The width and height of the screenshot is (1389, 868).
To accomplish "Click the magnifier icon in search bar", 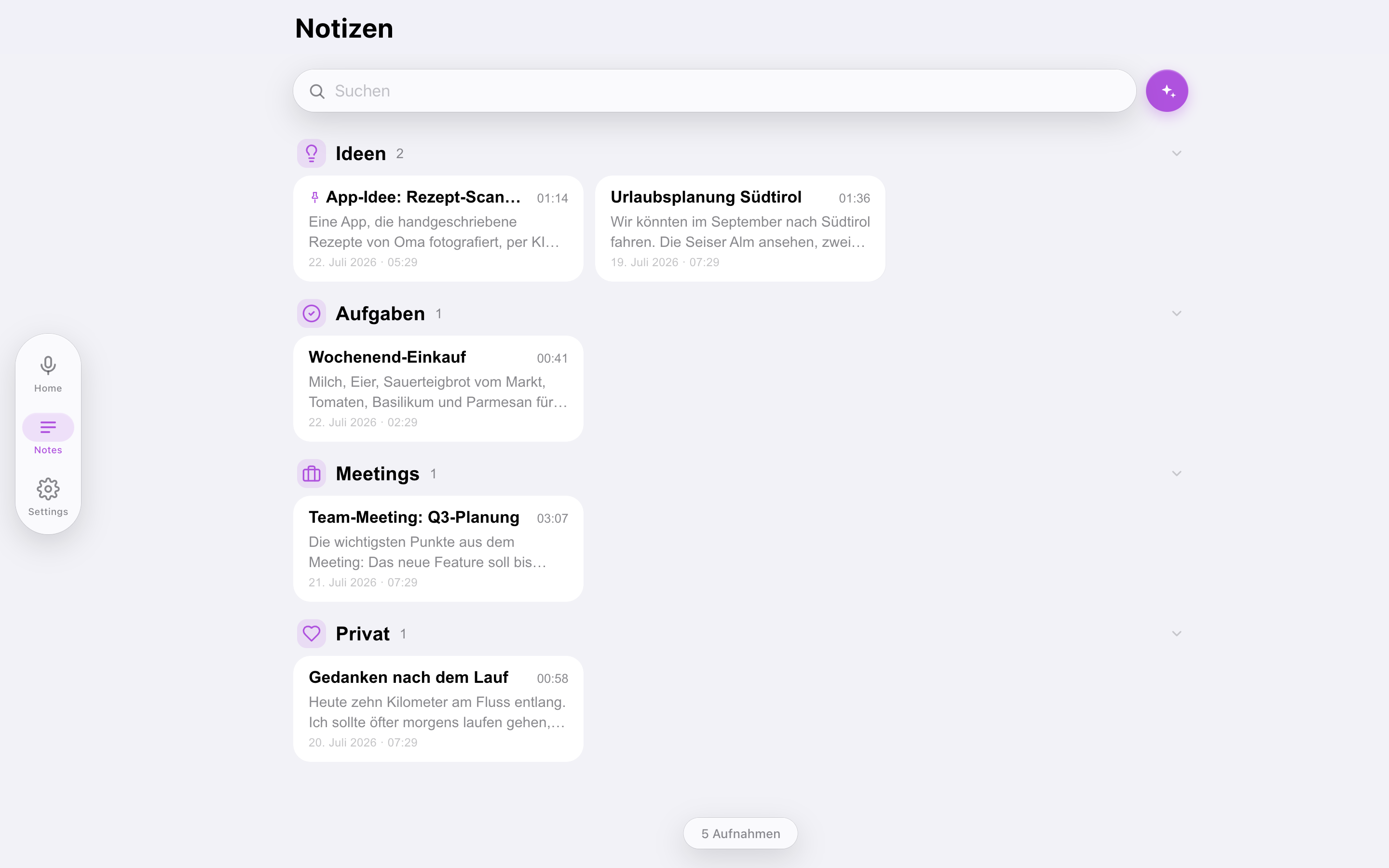I will (317, 91).
